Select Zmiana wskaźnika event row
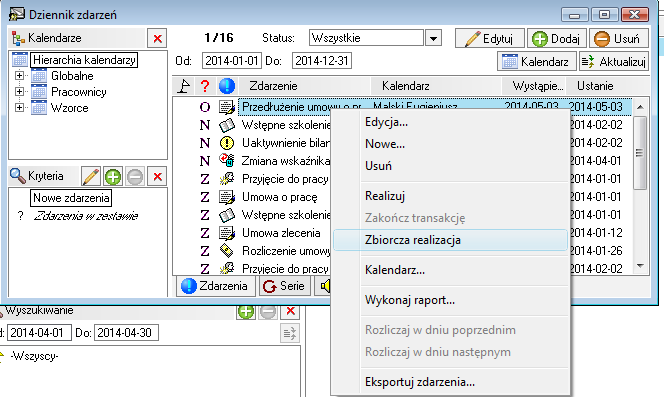 click(286, 161)
